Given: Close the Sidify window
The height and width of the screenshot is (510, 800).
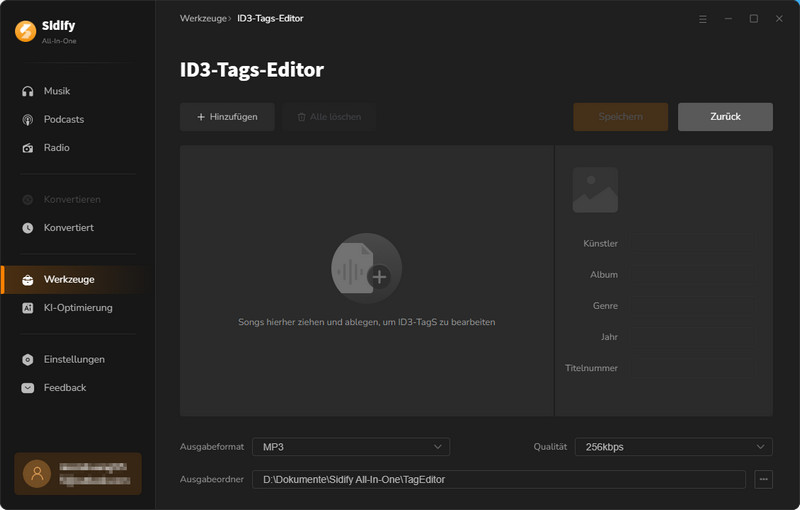Looking at the screenshot, I should pyautogui.click(x=779, y=19).
